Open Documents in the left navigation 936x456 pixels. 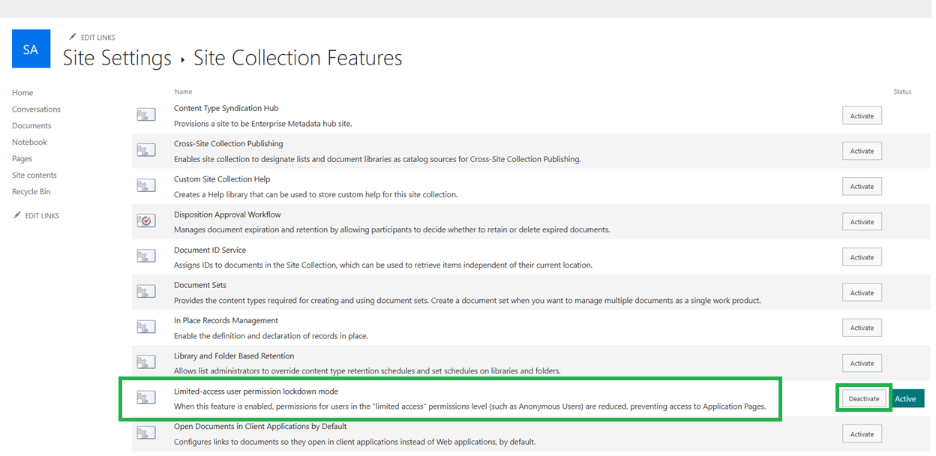click(32, 125)
